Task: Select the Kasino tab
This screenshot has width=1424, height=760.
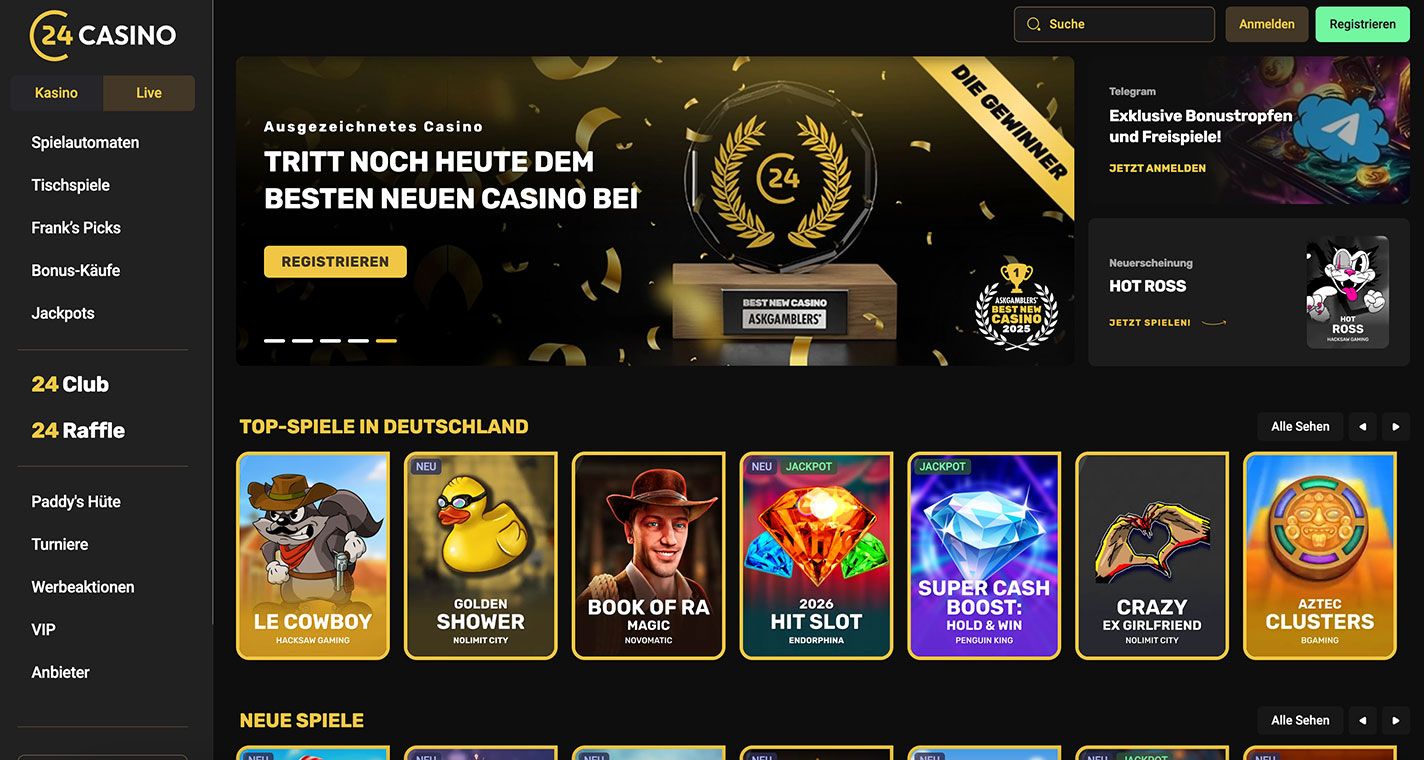Action: (56, 93)
